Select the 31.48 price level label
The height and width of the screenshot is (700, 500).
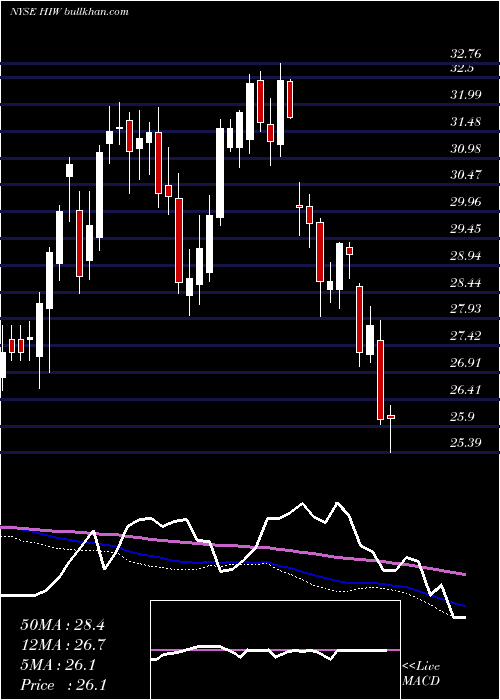466,121
